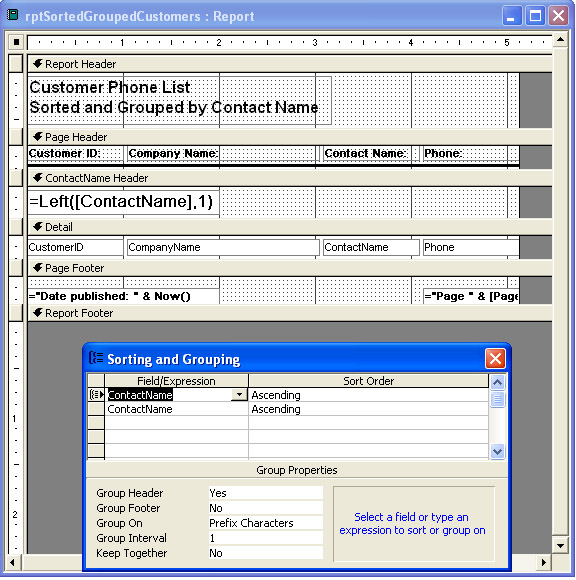Click the horizontal scroll left arrow

click(13, 562)
